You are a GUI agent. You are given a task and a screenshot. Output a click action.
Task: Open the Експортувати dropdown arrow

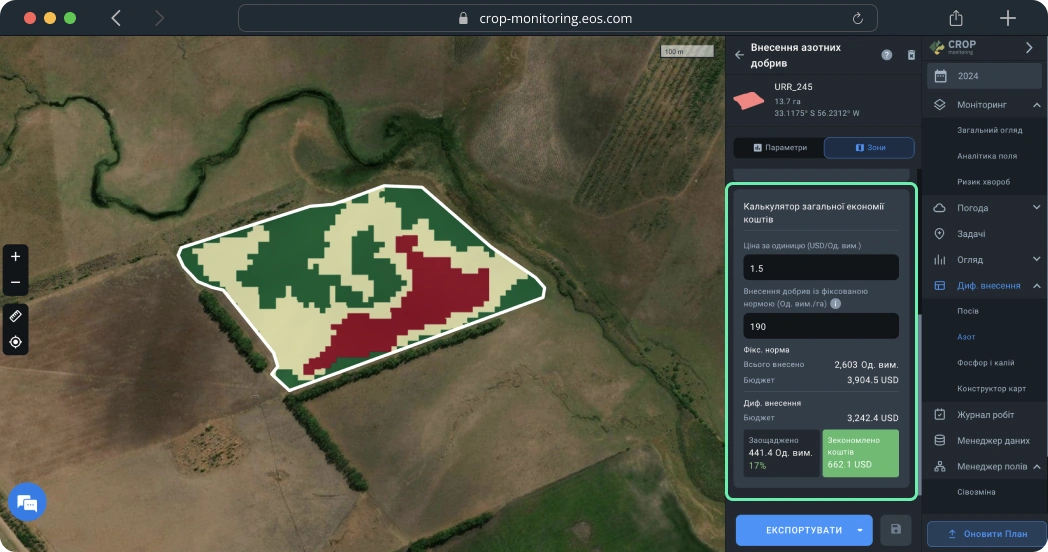860,530
